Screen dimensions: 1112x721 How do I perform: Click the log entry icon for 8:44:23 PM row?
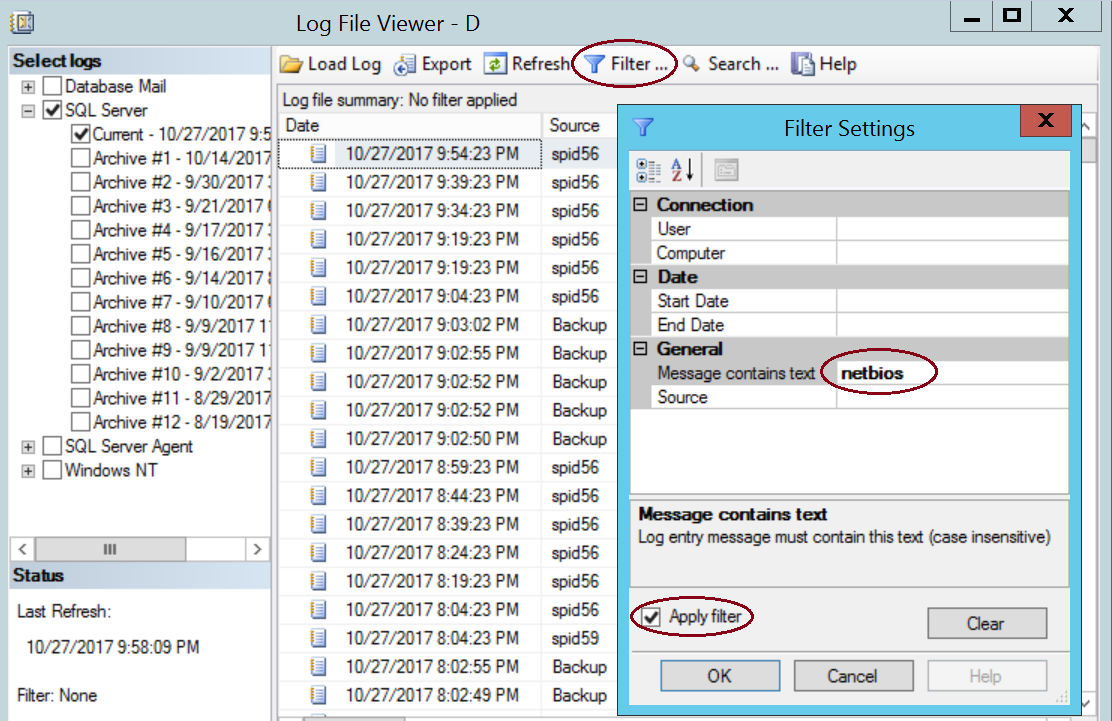pos(318,496)
